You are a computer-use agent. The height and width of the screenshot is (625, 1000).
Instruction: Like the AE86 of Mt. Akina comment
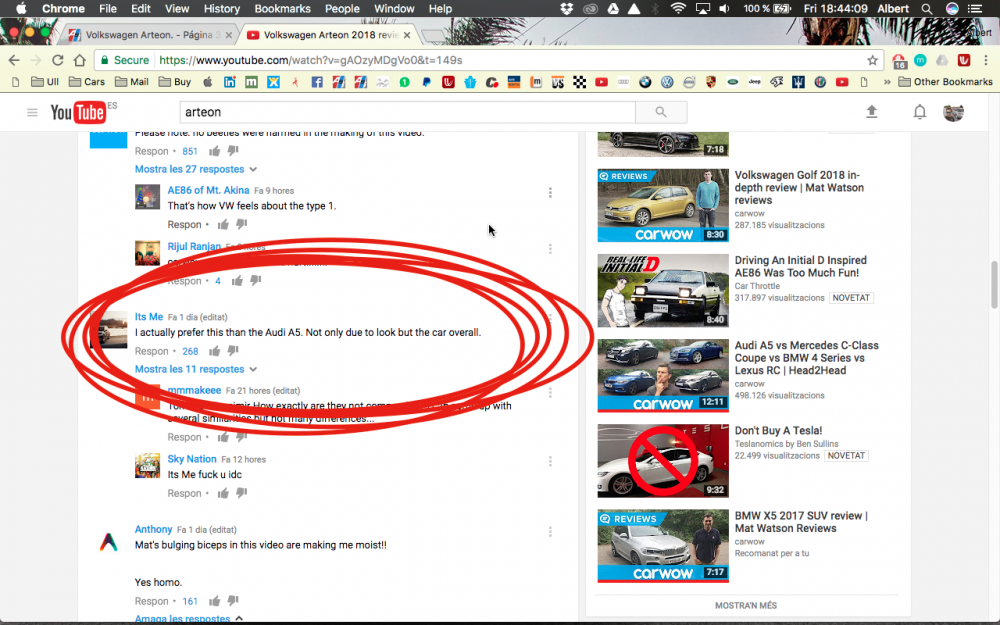tap(223, 224)
